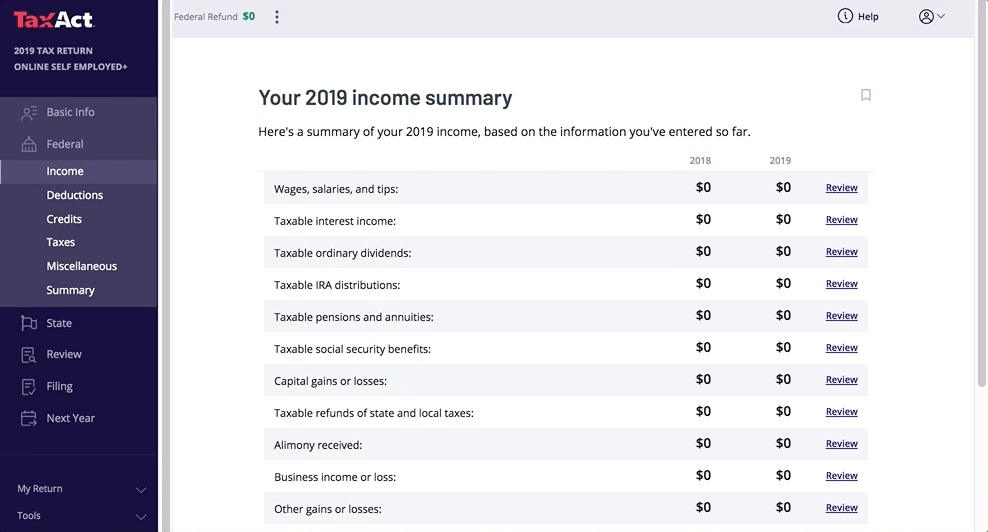Screen dimensions: 988x532
Task: Click the State flag icon
Action: (x=29, y=323)
